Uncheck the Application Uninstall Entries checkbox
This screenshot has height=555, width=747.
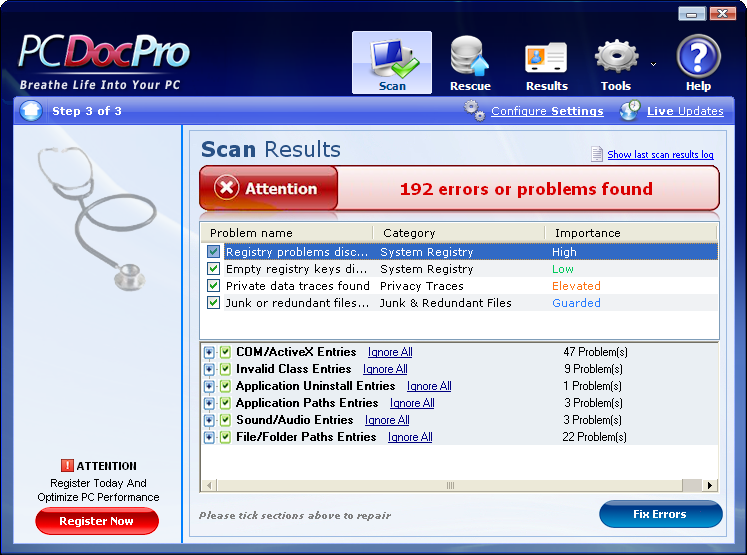225,386
